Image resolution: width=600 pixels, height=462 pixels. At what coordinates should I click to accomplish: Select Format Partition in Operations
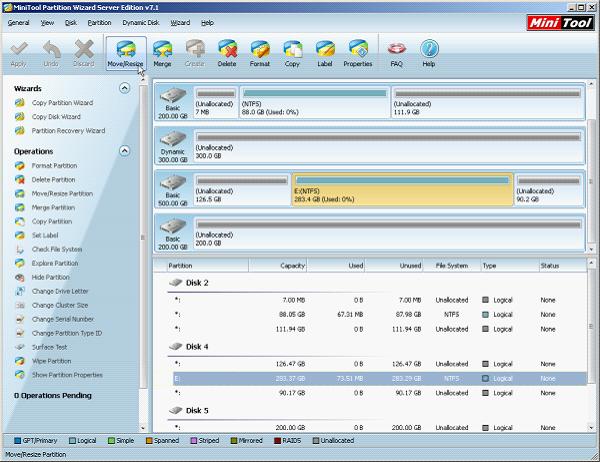(54, 165)
